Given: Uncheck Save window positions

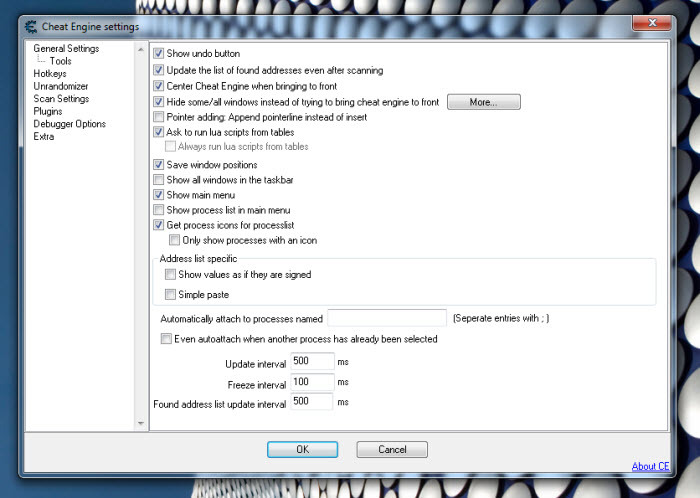Looking at the screenshot, I should (x=158, y=165).
